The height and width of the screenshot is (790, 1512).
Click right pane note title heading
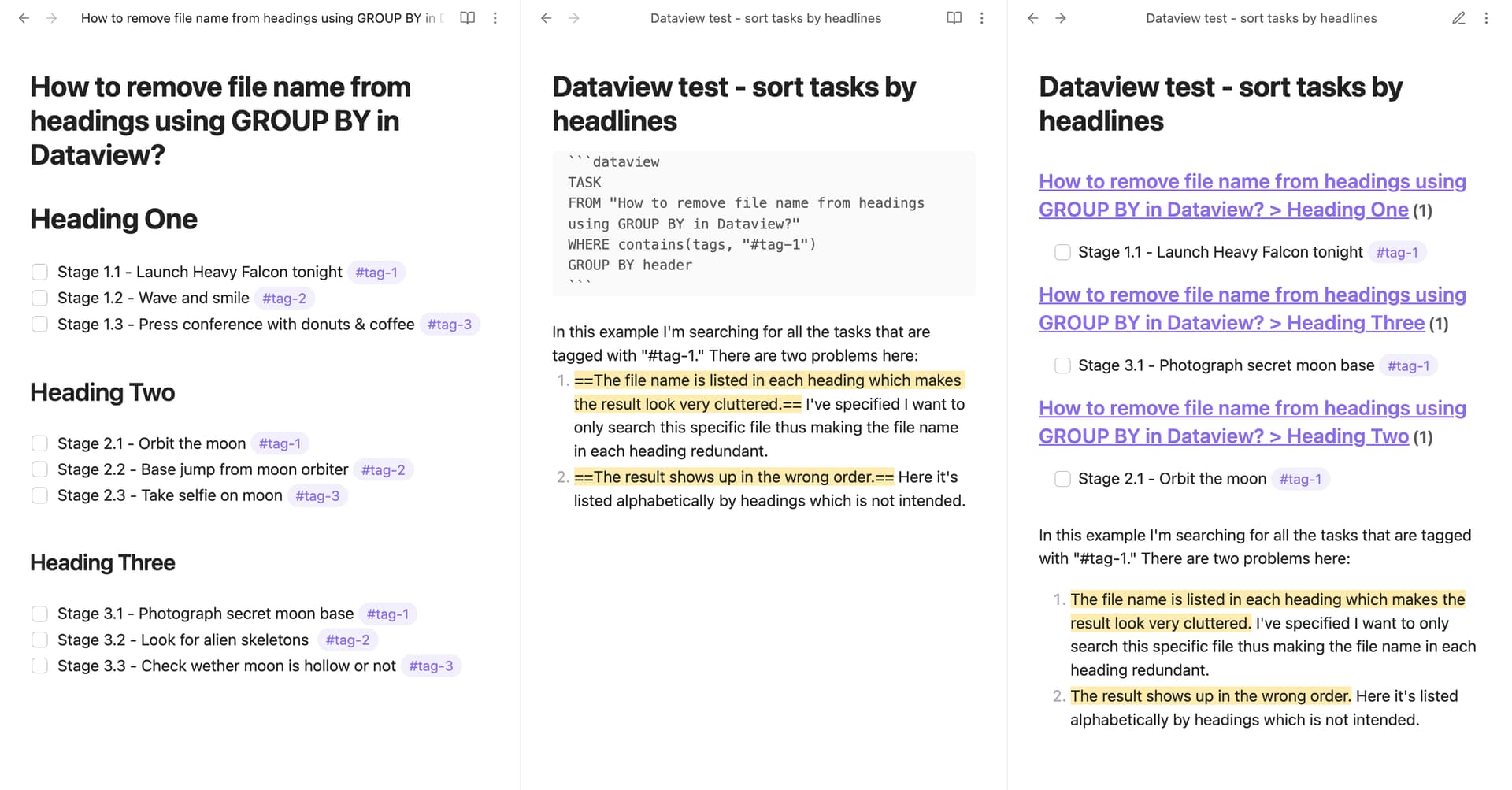click(x=1221, y=103)
